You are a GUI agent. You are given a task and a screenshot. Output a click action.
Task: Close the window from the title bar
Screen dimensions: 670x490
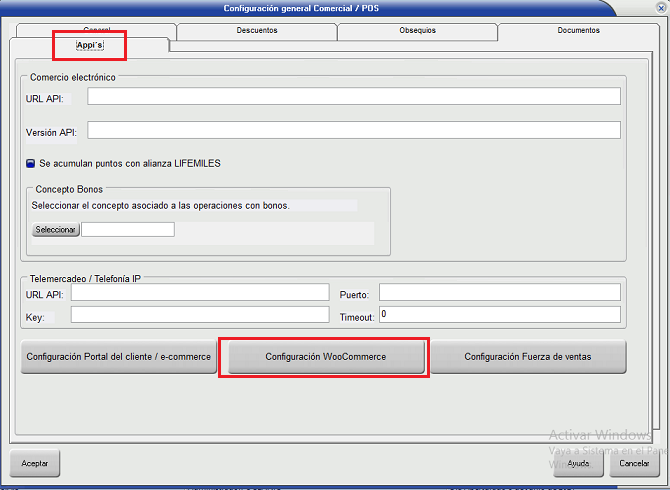click(x=656, y=9)
